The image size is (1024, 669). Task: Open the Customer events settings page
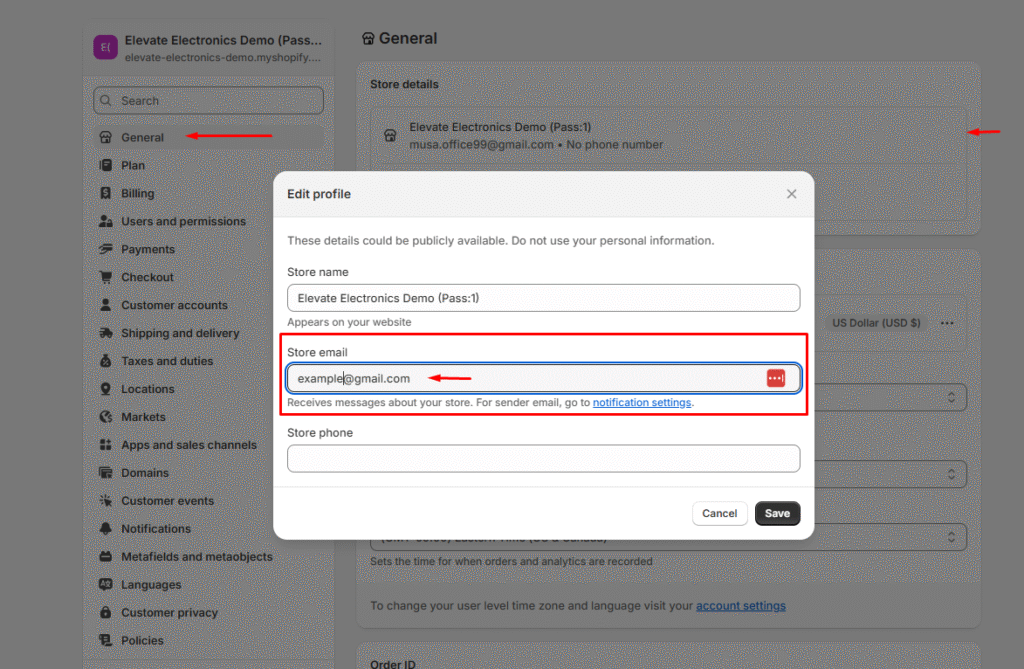point(167,500)
